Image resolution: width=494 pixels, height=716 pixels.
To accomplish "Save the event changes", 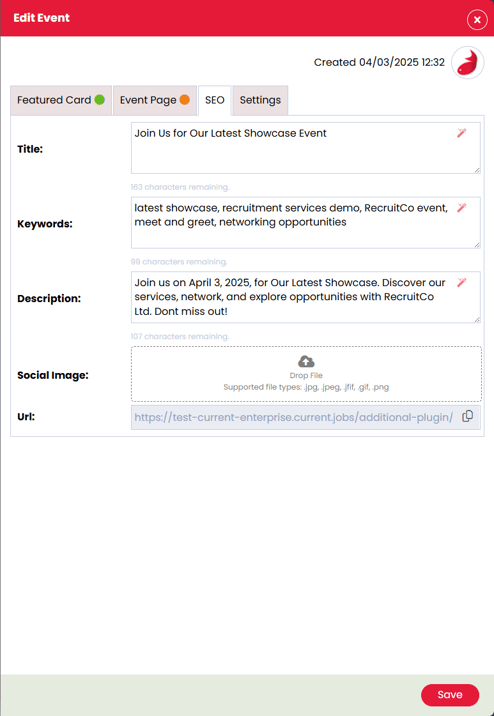I will point(450,695).
